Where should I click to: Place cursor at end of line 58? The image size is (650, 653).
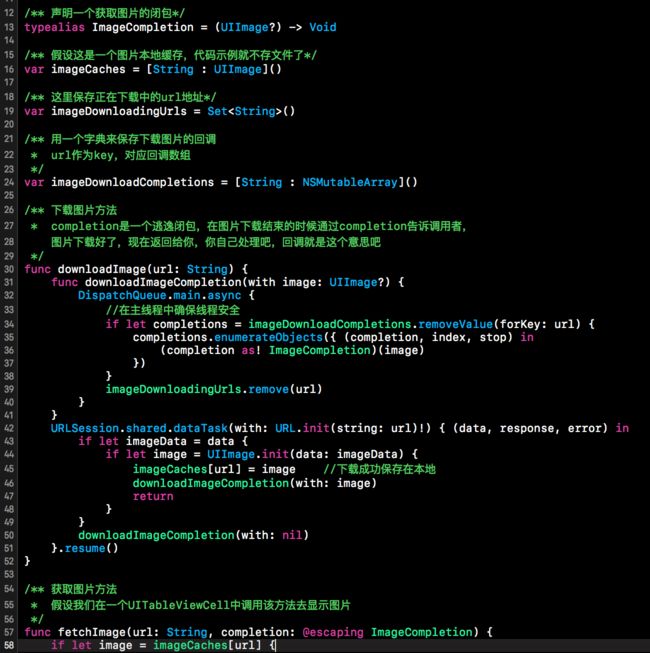coord(276,646)
